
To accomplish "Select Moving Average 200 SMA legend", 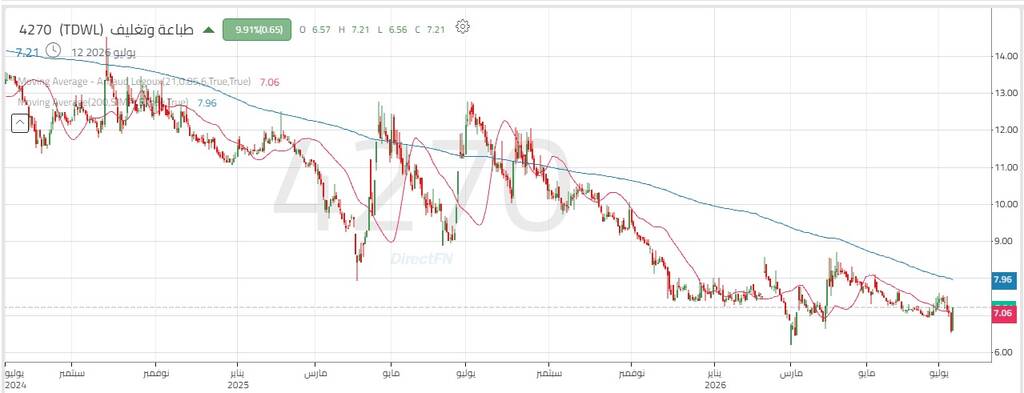I will (103, 102).
